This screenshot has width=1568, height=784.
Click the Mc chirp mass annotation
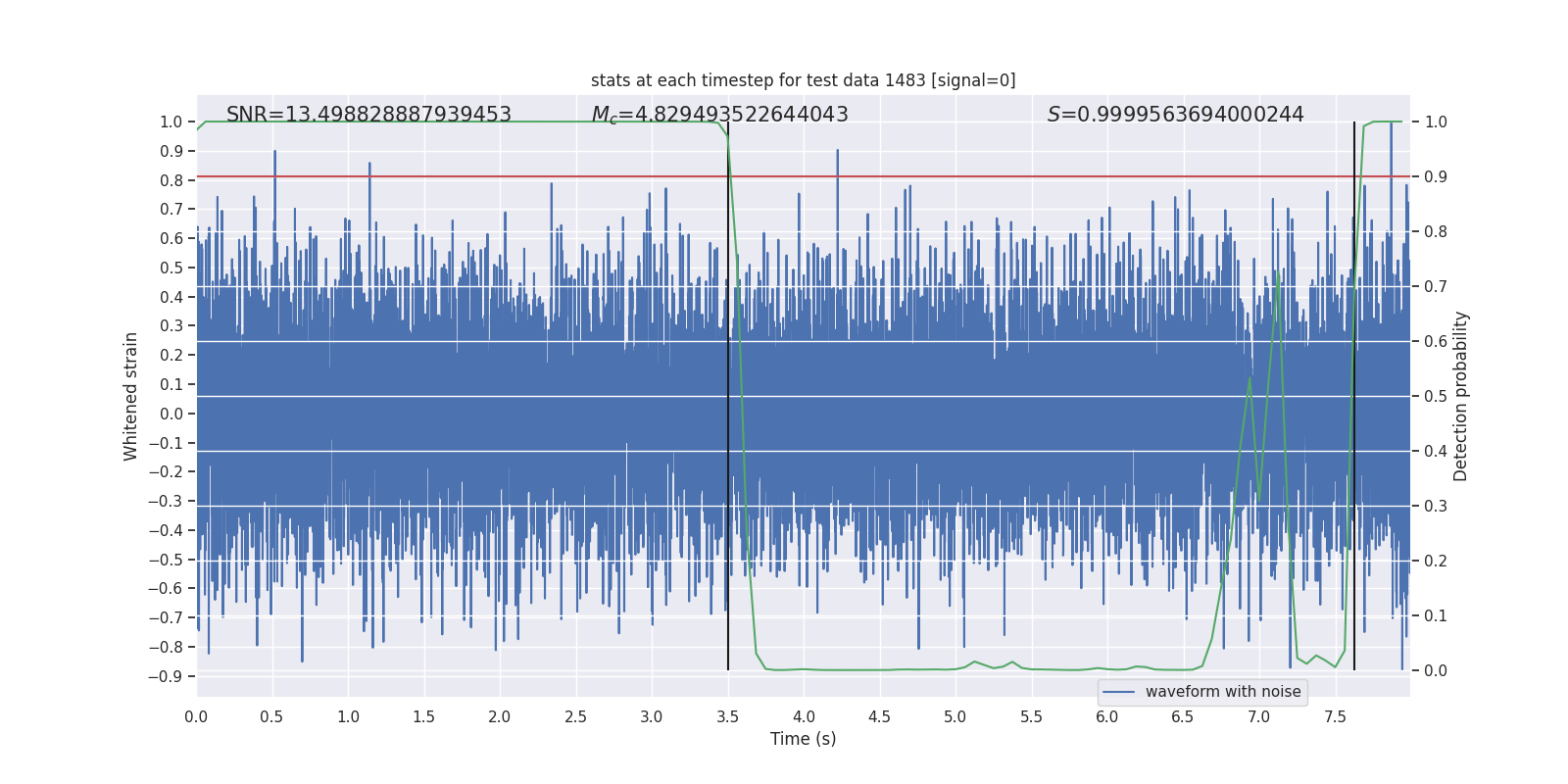719,115
